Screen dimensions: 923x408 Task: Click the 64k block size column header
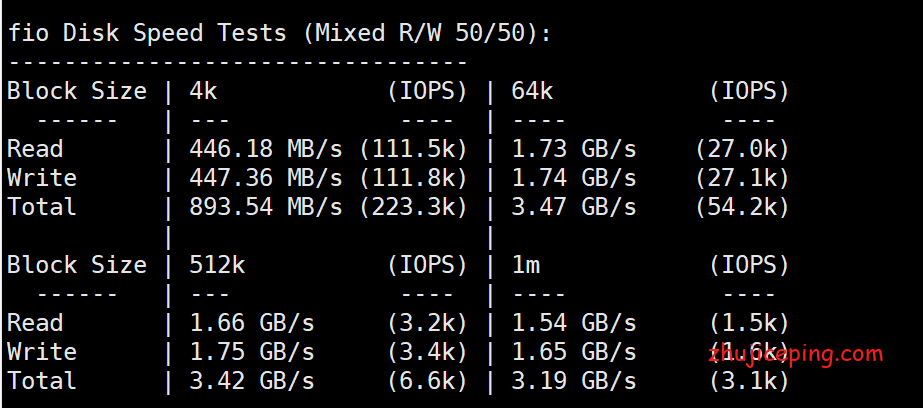tap(532, 91)
